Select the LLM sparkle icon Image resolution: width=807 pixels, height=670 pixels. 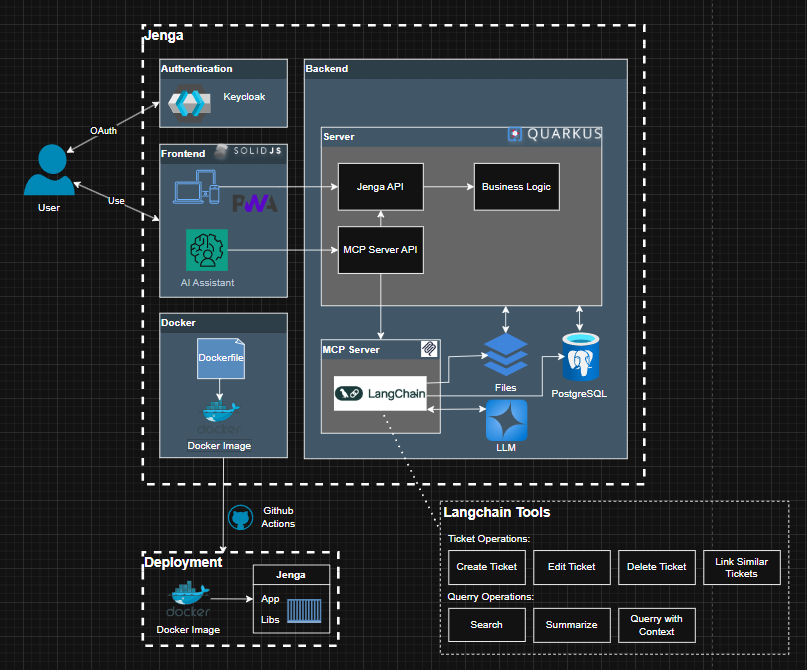pos(506,420)
